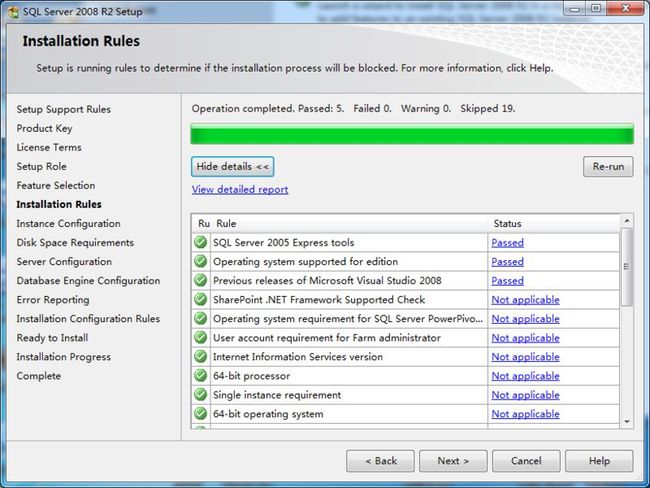
Task: Open Not applicable status for Internet Information Services version
Action: [526, 357]
